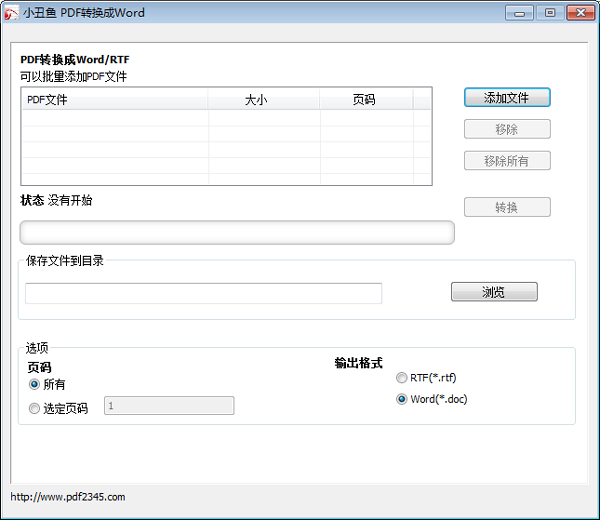Click the 页码 column header
Screen dimensions: 600x520
coord(366,99)
